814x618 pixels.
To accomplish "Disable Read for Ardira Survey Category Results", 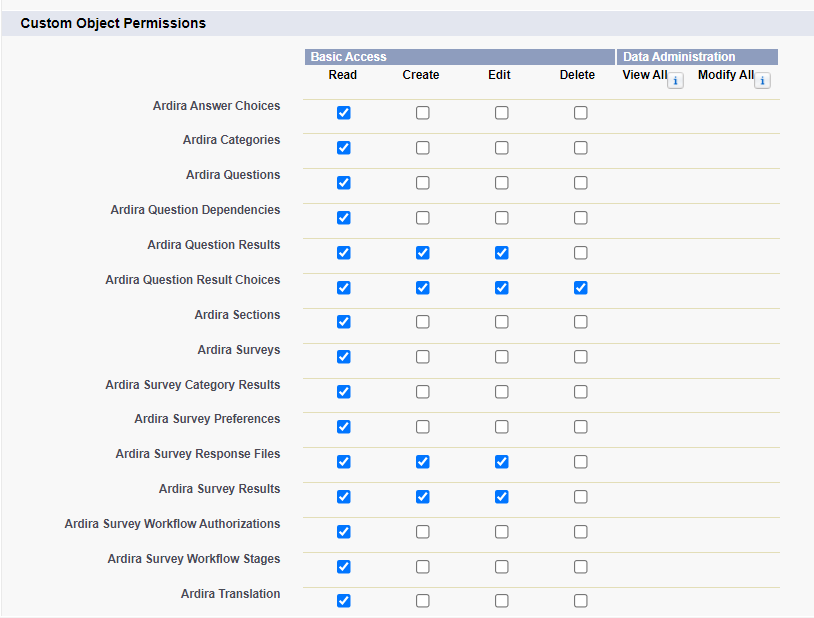I will [x=344, y=392].
